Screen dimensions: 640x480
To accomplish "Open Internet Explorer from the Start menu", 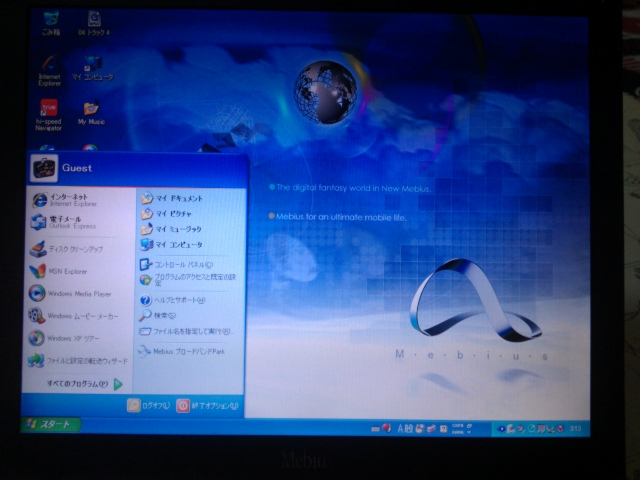I will [x=65, y=200].
